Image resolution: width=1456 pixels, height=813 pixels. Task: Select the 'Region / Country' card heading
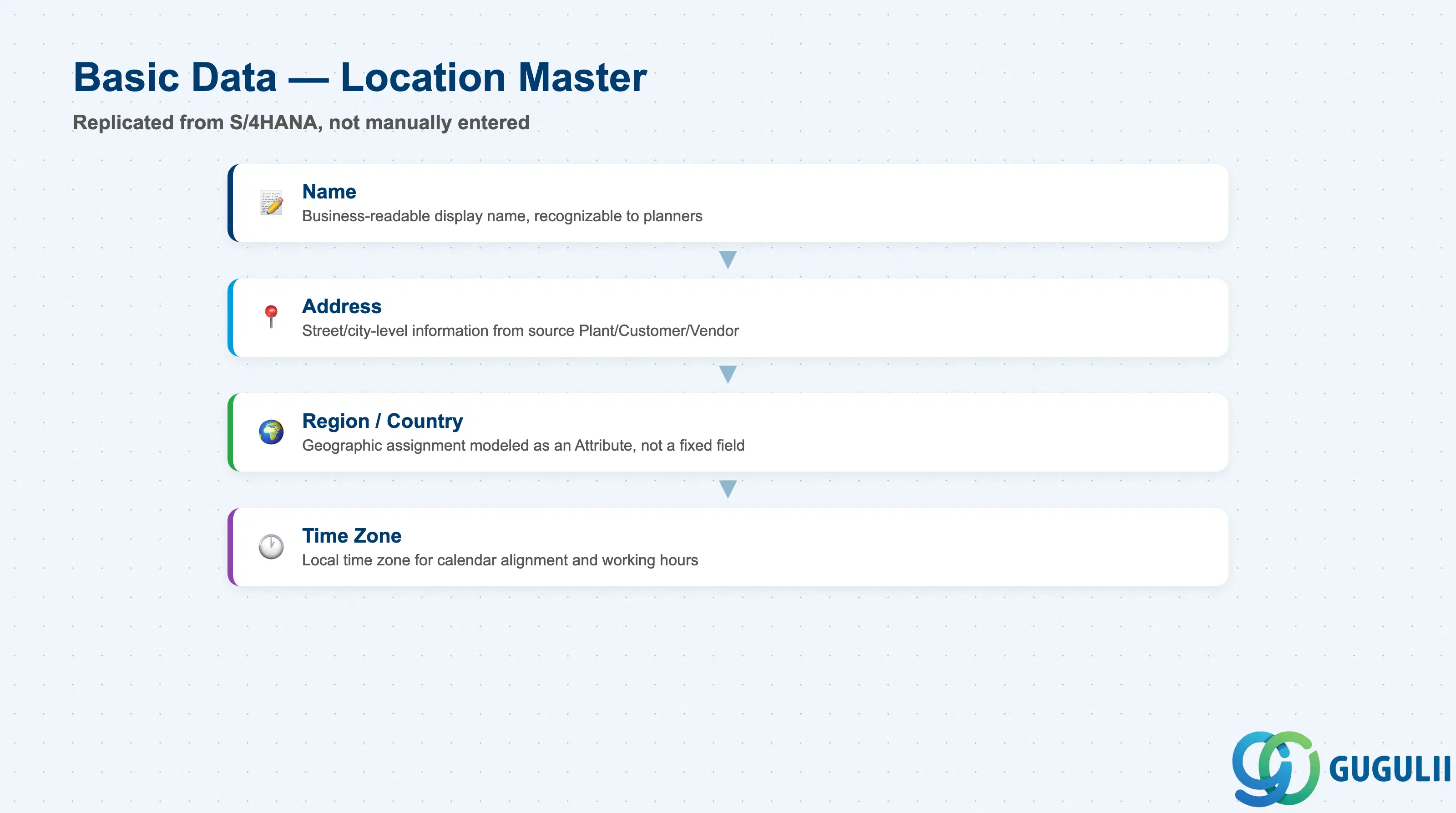382,421
